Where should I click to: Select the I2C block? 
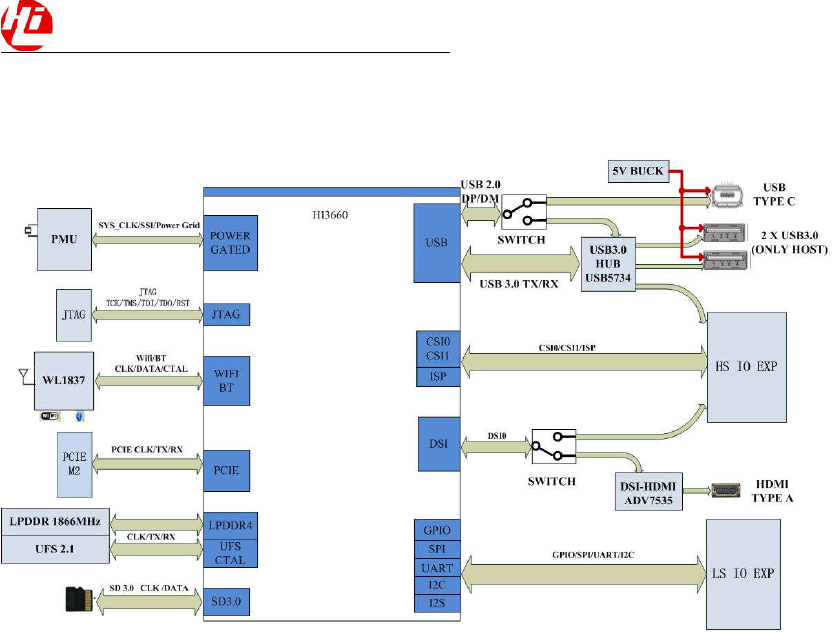437,586
